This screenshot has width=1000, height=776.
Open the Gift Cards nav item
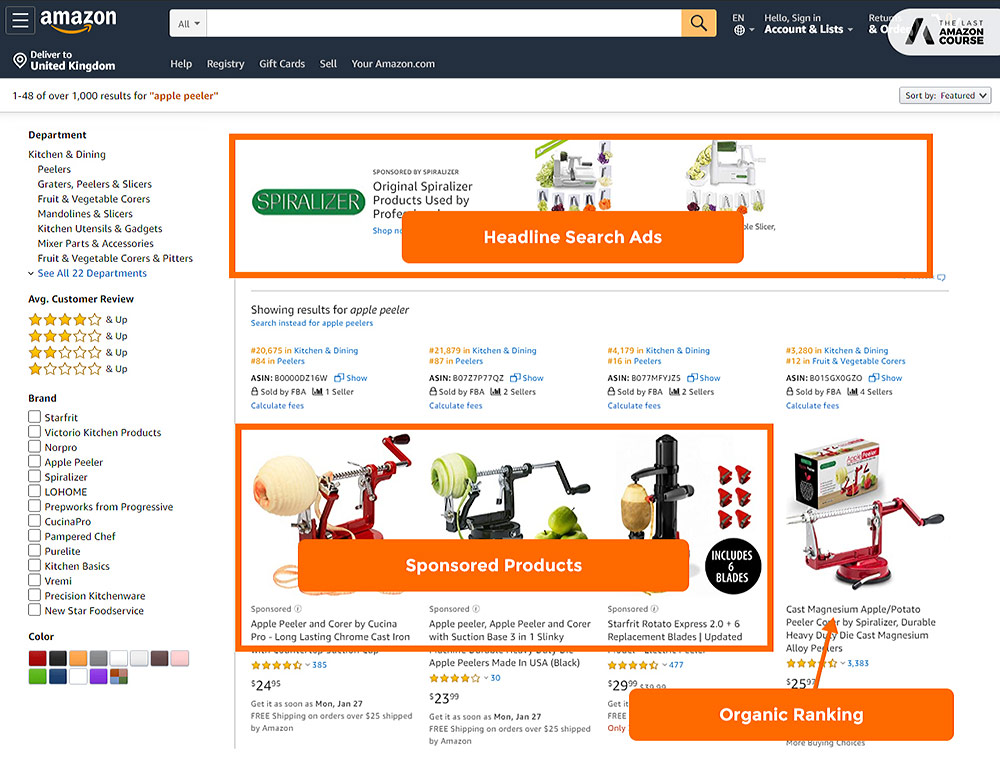click(281, 64)
